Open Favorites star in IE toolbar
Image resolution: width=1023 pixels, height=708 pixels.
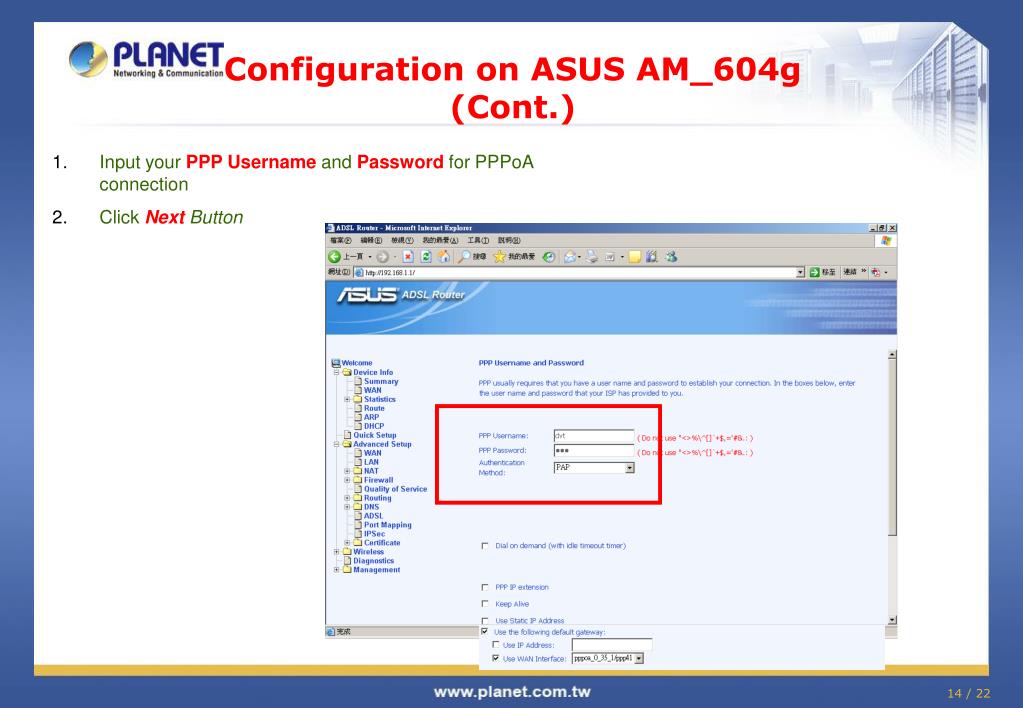[x=499, y=257]
